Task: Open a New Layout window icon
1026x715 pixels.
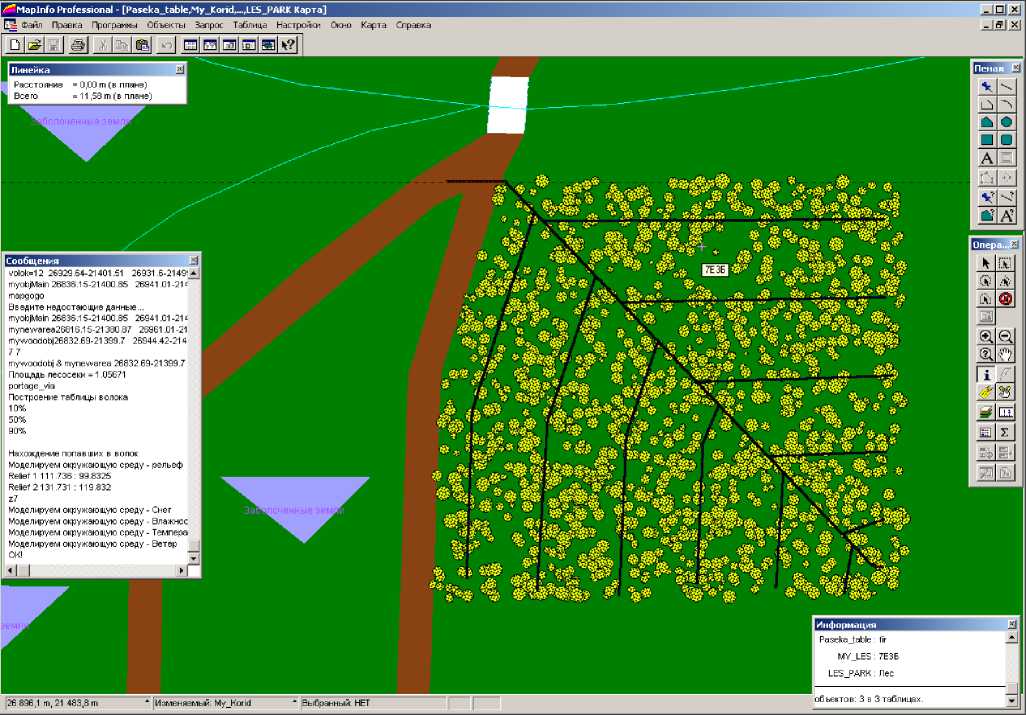Action: click(249, 45)
